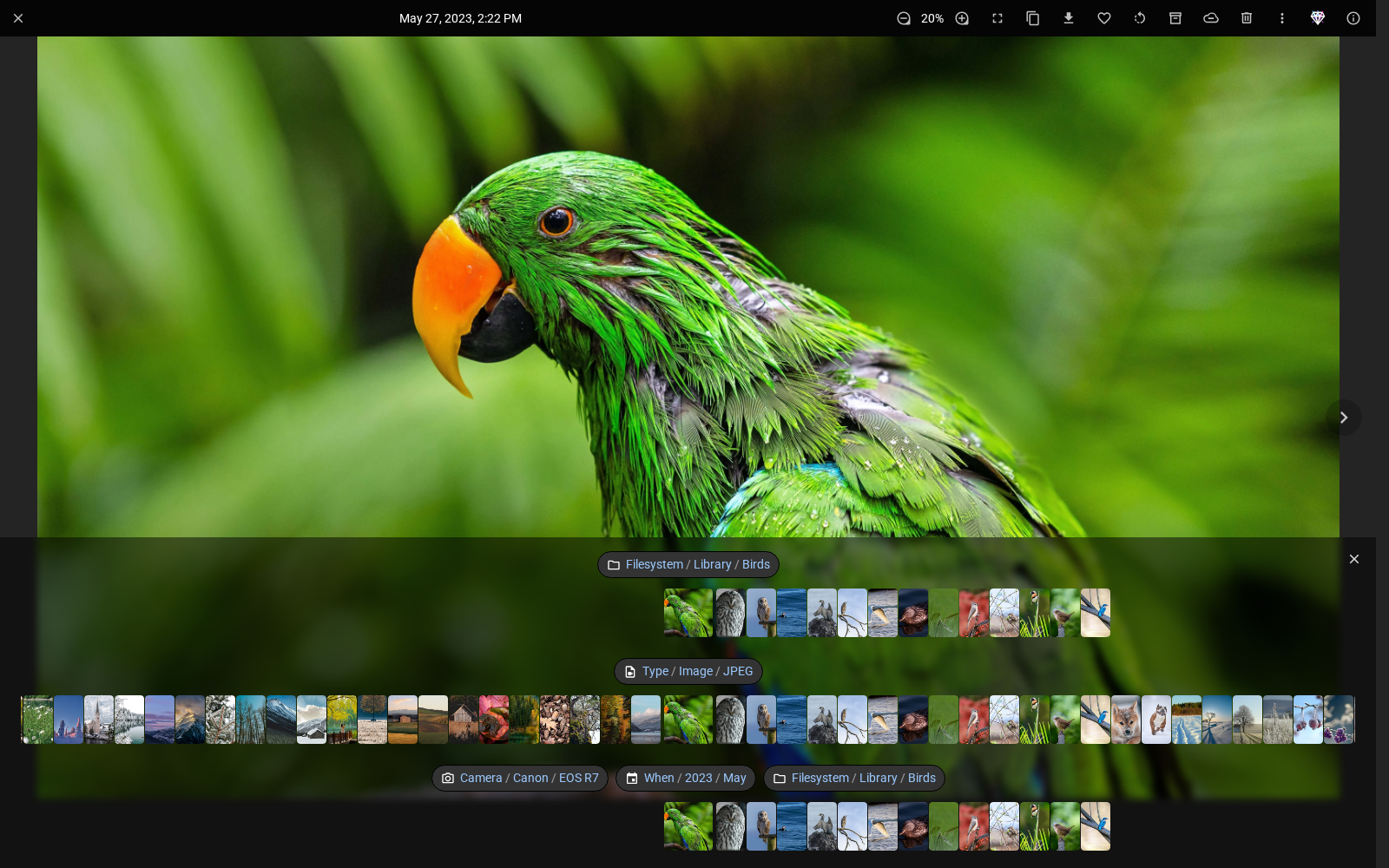Image resolution: width=1389 pixels, height=868 pixels.
Task: Click the 20% zoom level indicator
Action: click(x=932, y=18)
